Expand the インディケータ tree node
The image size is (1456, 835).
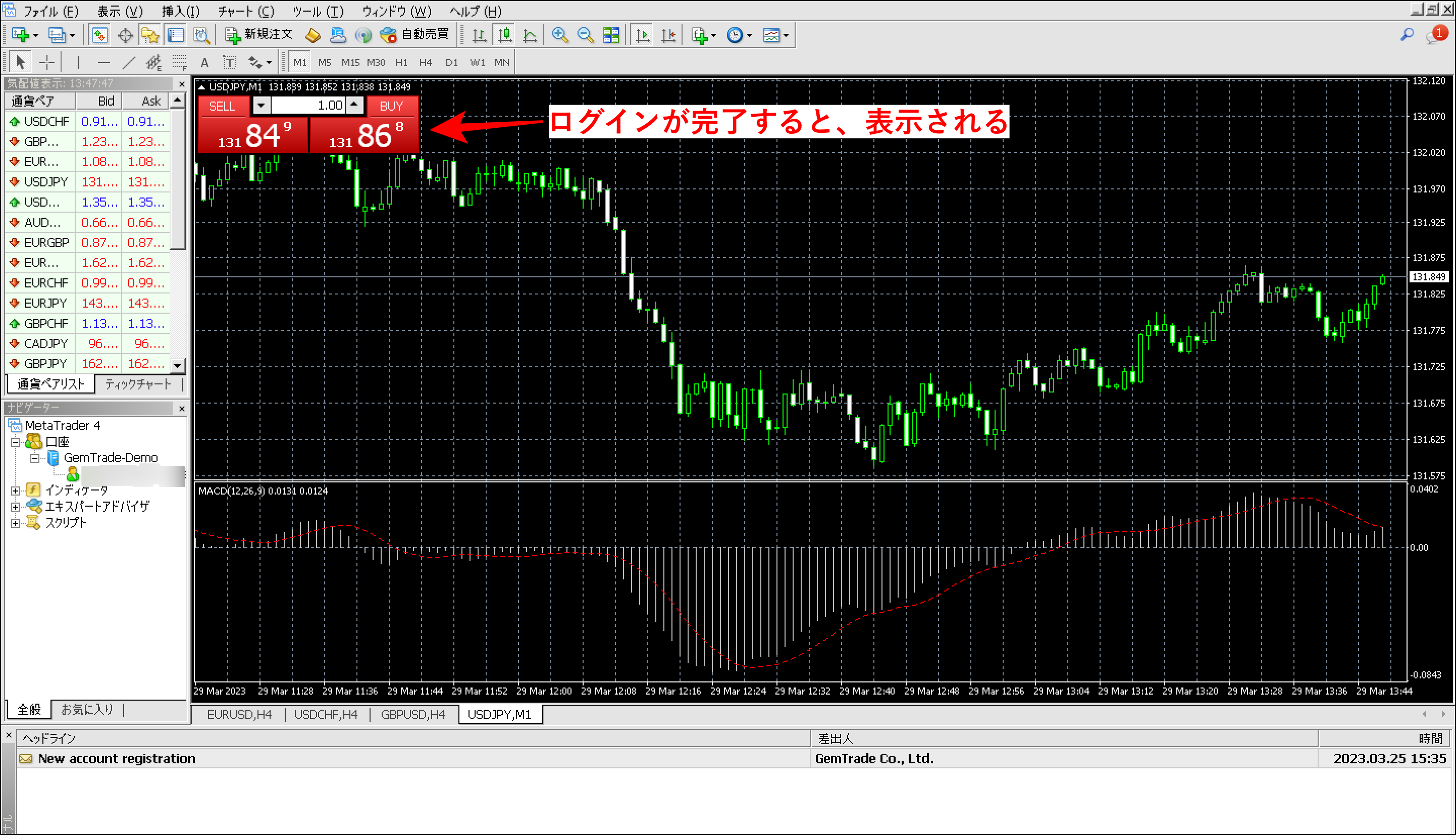tap(16, 490)
